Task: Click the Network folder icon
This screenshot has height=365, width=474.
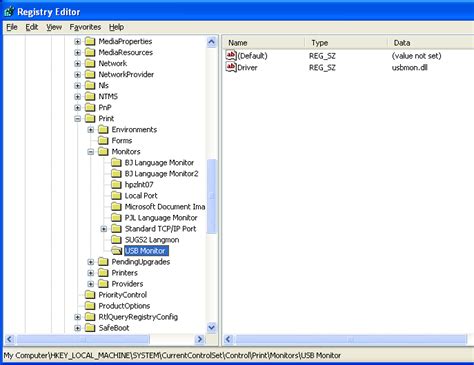Action: pos(90,63)
